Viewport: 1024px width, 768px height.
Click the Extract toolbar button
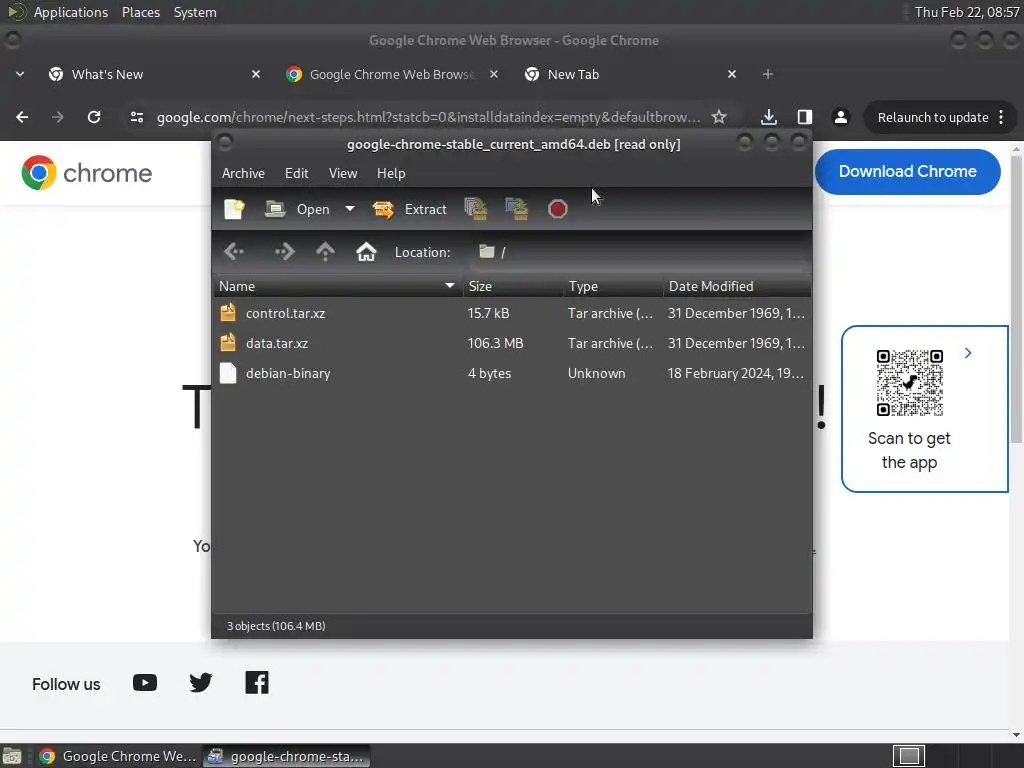(x=409, y=209)
